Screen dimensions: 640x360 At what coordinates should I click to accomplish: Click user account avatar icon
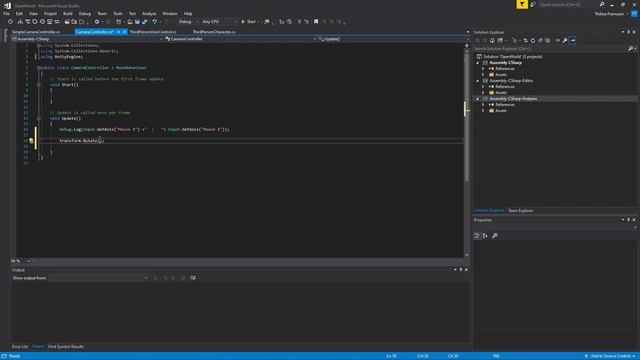[x=634, y=14]
